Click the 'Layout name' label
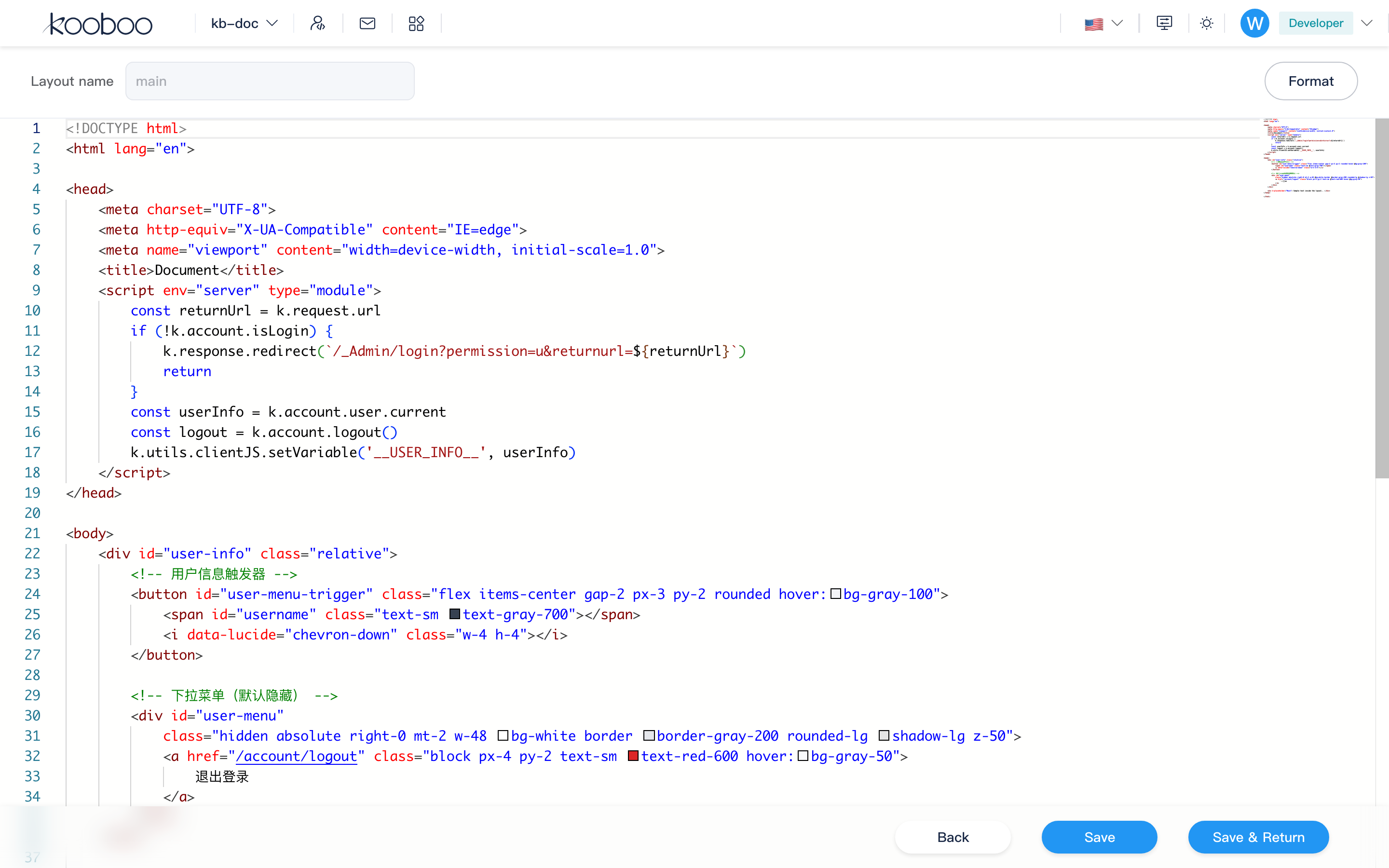Screen dimensions: 1389x868 pyautogui.click(x=72, y=81)
